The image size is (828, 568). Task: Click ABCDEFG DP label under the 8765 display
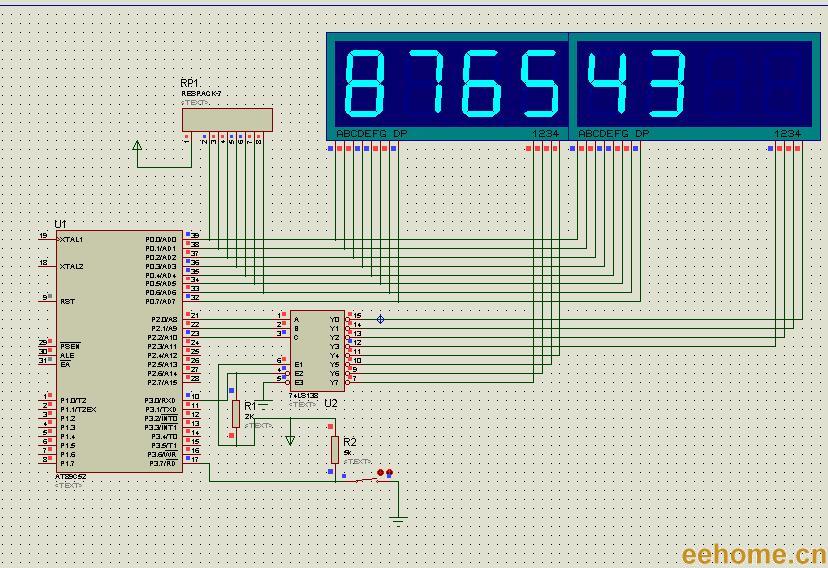pyautogui.click(x=372, y=134)
